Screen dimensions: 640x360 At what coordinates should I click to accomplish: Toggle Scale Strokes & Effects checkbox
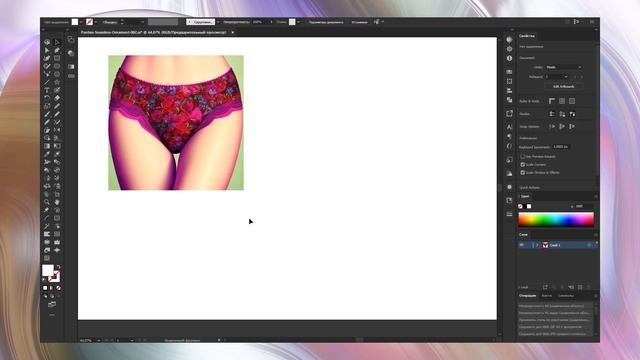pyautogui.click(x=522, y=173)
